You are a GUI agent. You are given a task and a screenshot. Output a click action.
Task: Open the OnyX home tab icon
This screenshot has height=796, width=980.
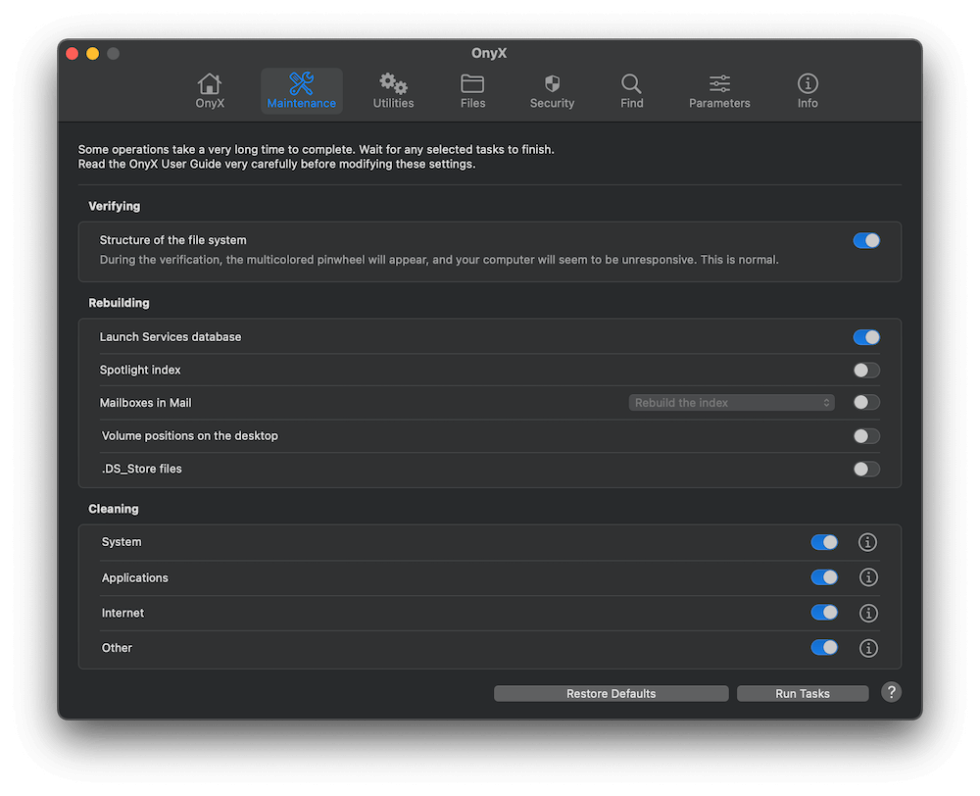point(209,90)
